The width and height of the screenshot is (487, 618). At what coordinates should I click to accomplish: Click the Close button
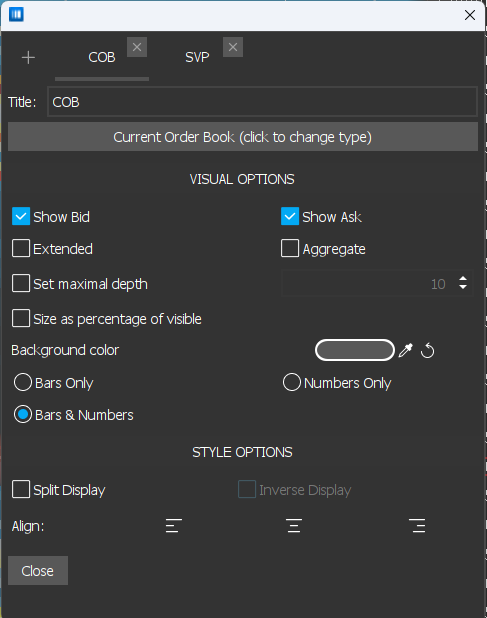38,570
